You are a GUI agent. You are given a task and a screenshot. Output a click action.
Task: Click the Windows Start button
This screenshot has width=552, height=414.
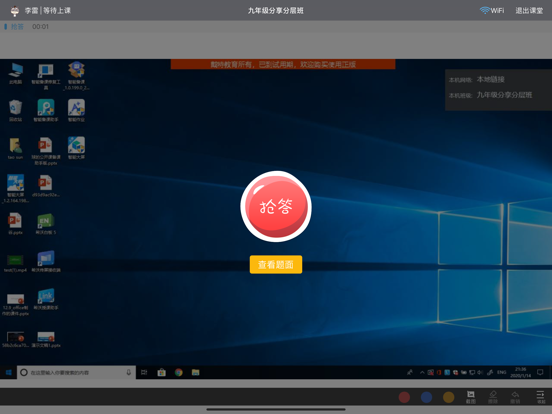(x=8, y=372)
